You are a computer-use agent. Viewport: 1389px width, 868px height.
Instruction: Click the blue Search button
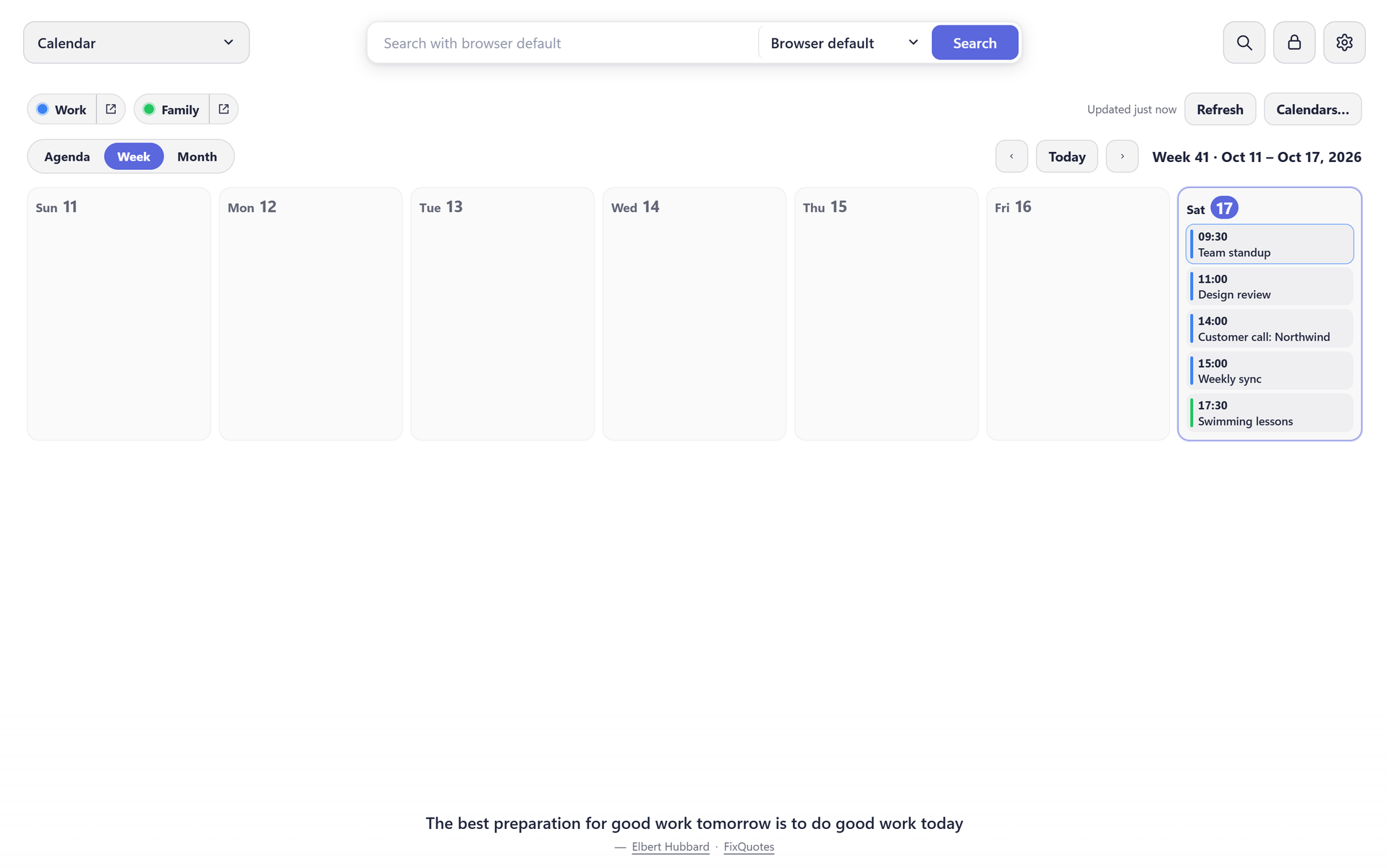[x=974, y=43]
